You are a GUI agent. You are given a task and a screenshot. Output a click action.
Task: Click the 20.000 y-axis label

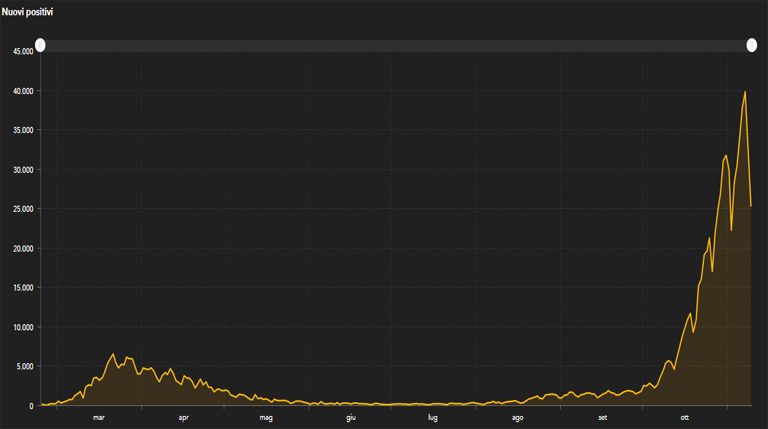pos(23,249)
